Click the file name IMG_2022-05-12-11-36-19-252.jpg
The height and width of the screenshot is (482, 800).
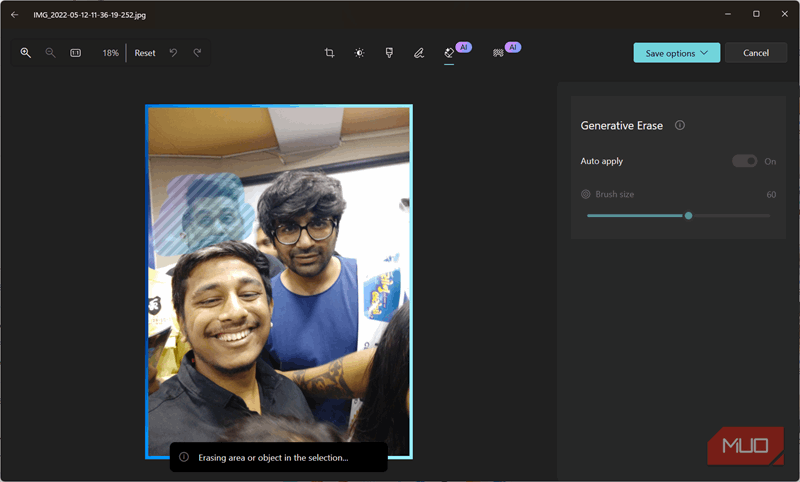coord(90,15)
